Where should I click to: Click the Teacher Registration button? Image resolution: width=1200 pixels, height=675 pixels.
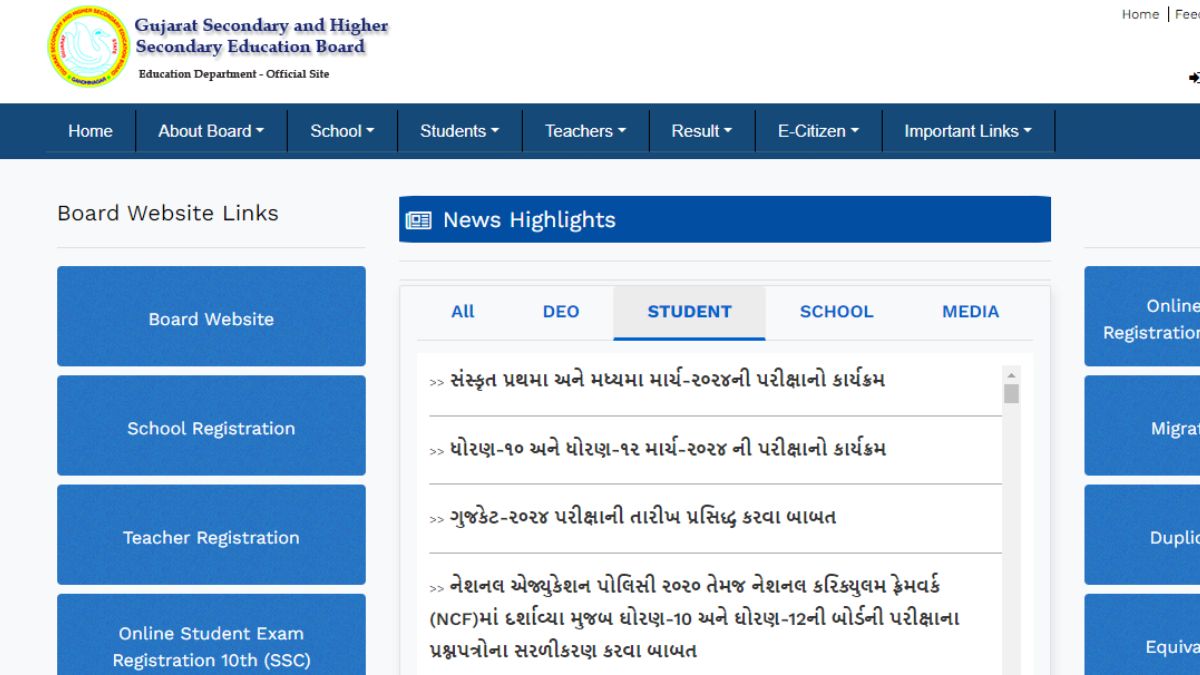pos(211,537)
